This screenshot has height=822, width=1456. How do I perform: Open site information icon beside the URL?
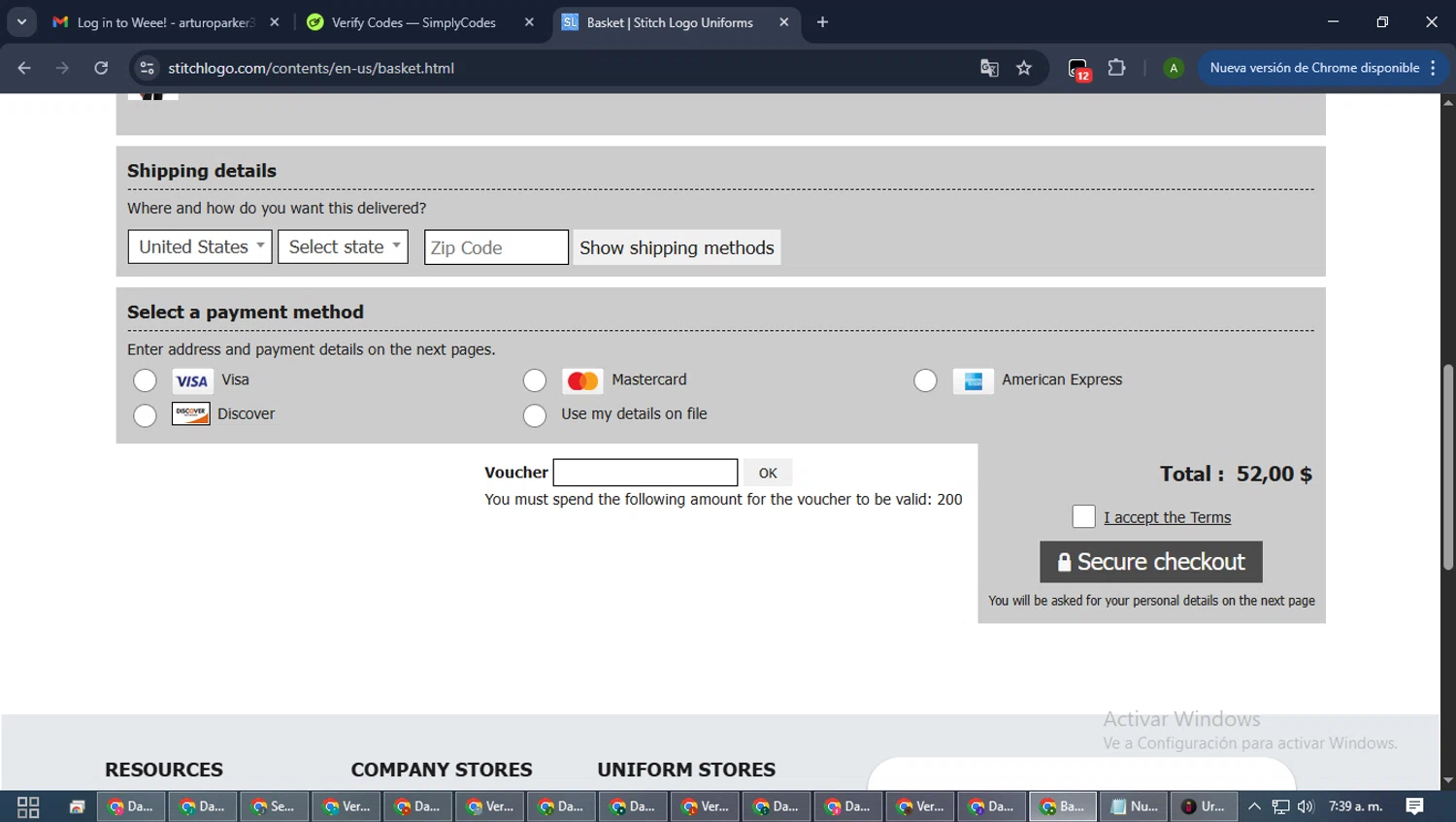pyautogui.click(x=148, y=68)
